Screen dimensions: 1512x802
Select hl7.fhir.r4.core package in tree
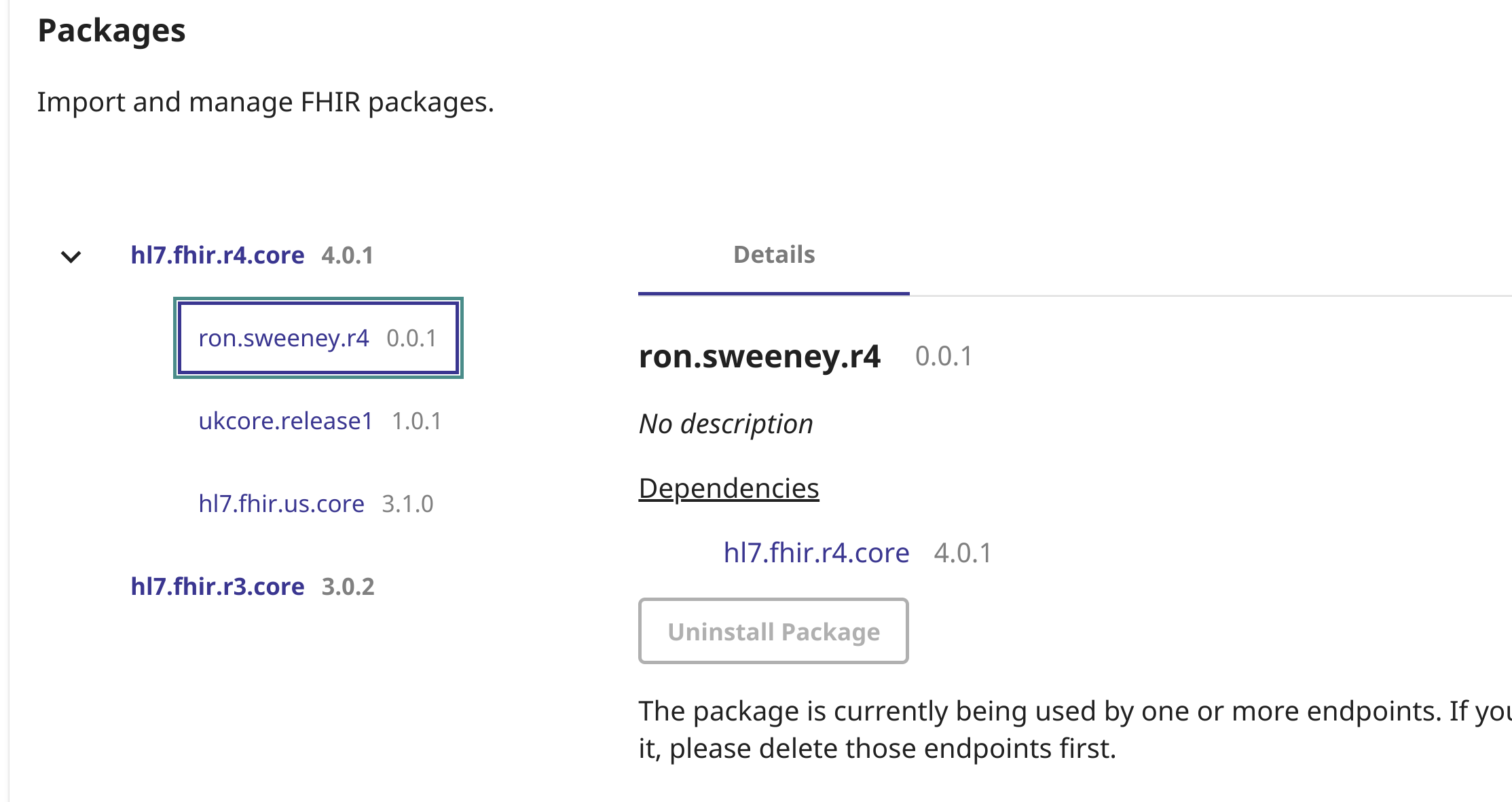(217, 255)
